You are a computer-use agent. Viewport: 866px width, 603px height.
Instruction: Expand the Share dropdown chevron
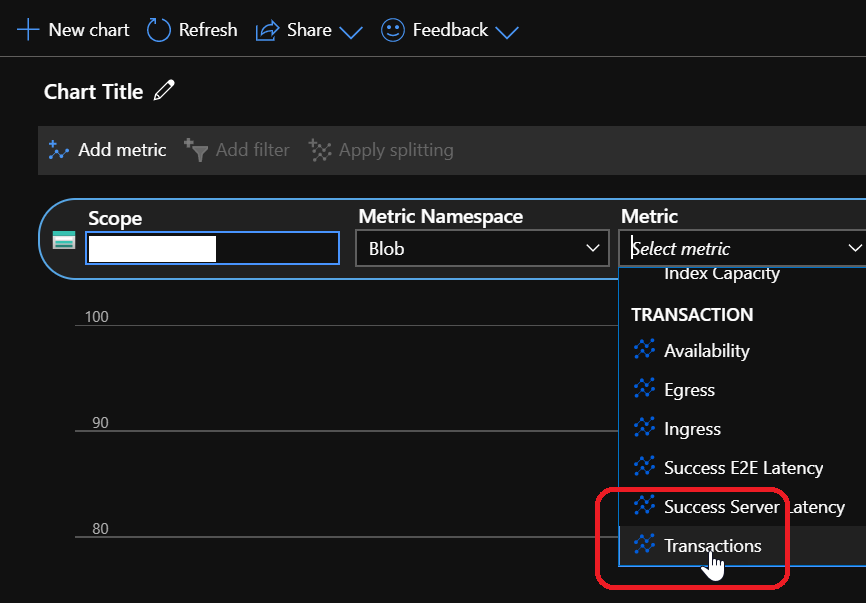[x=350, y=32]
